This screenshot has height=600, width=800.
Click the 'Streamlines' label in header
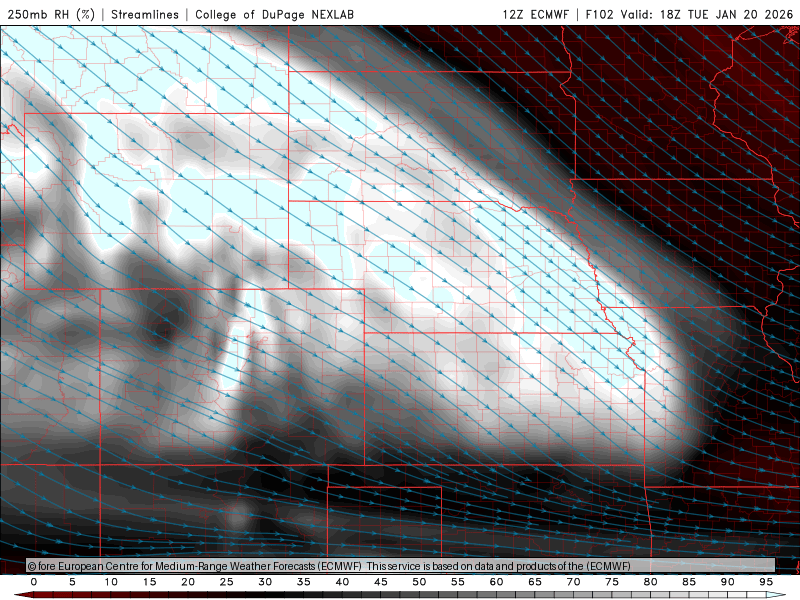tap(145, 14)
